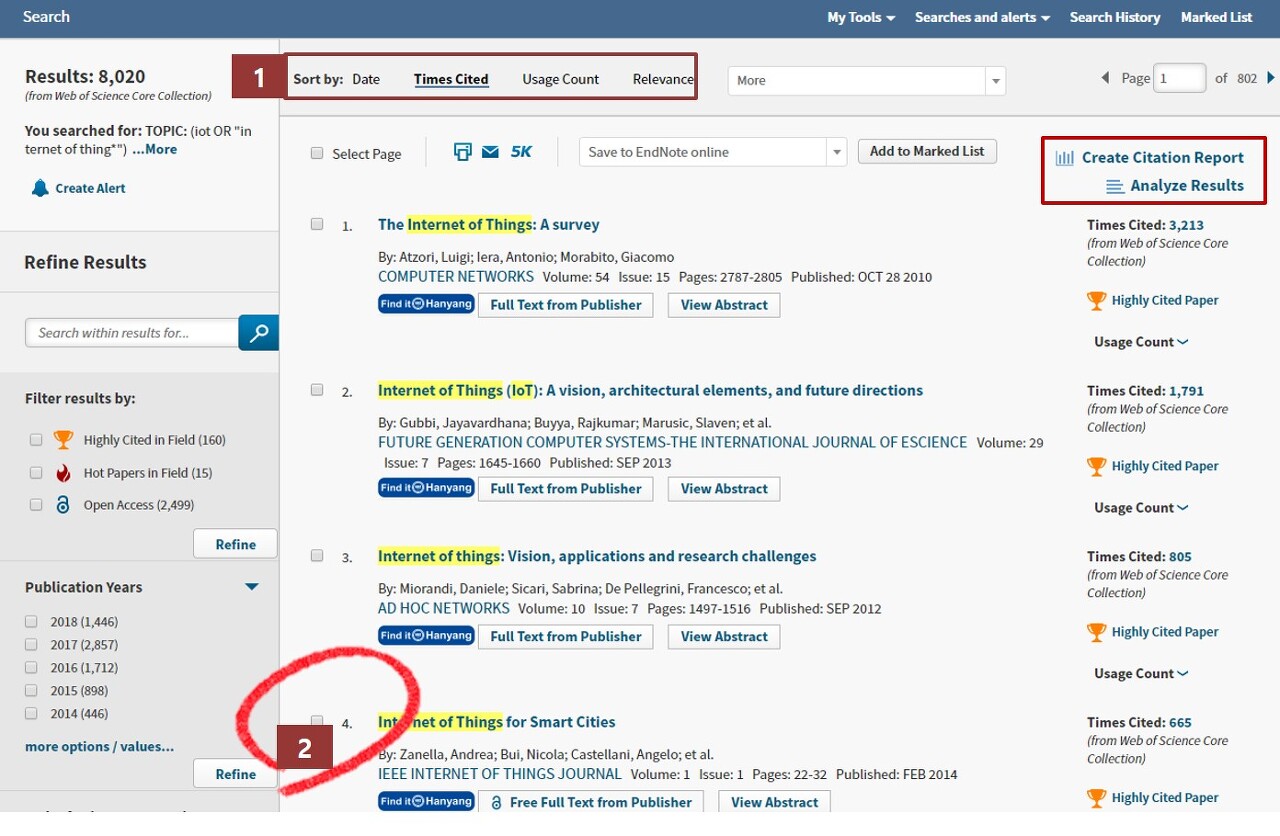Viewport: 1280px width, 836px height.
Task: Click Find it@Hanyang badge for result 1
Action: click(x=426, y=304)
